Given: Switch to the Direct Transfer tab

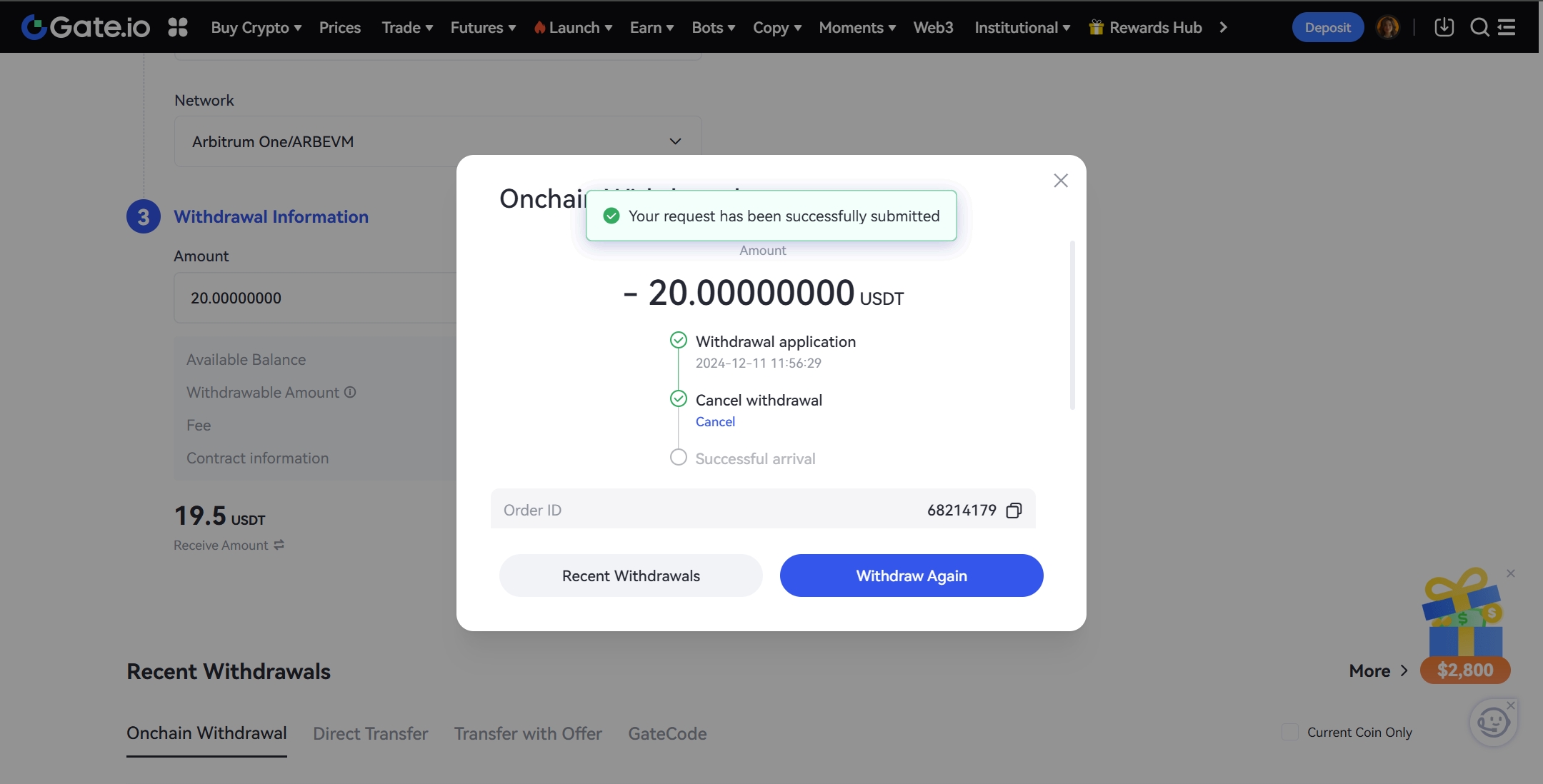Looking at the screenshot, I should [370, 733].
